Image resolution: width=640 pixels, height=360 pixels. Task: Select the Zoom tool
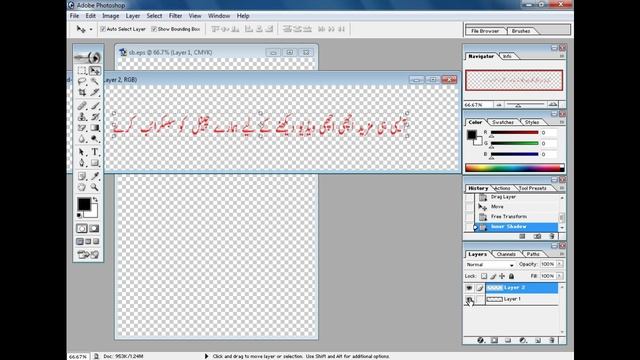[95, 187]
